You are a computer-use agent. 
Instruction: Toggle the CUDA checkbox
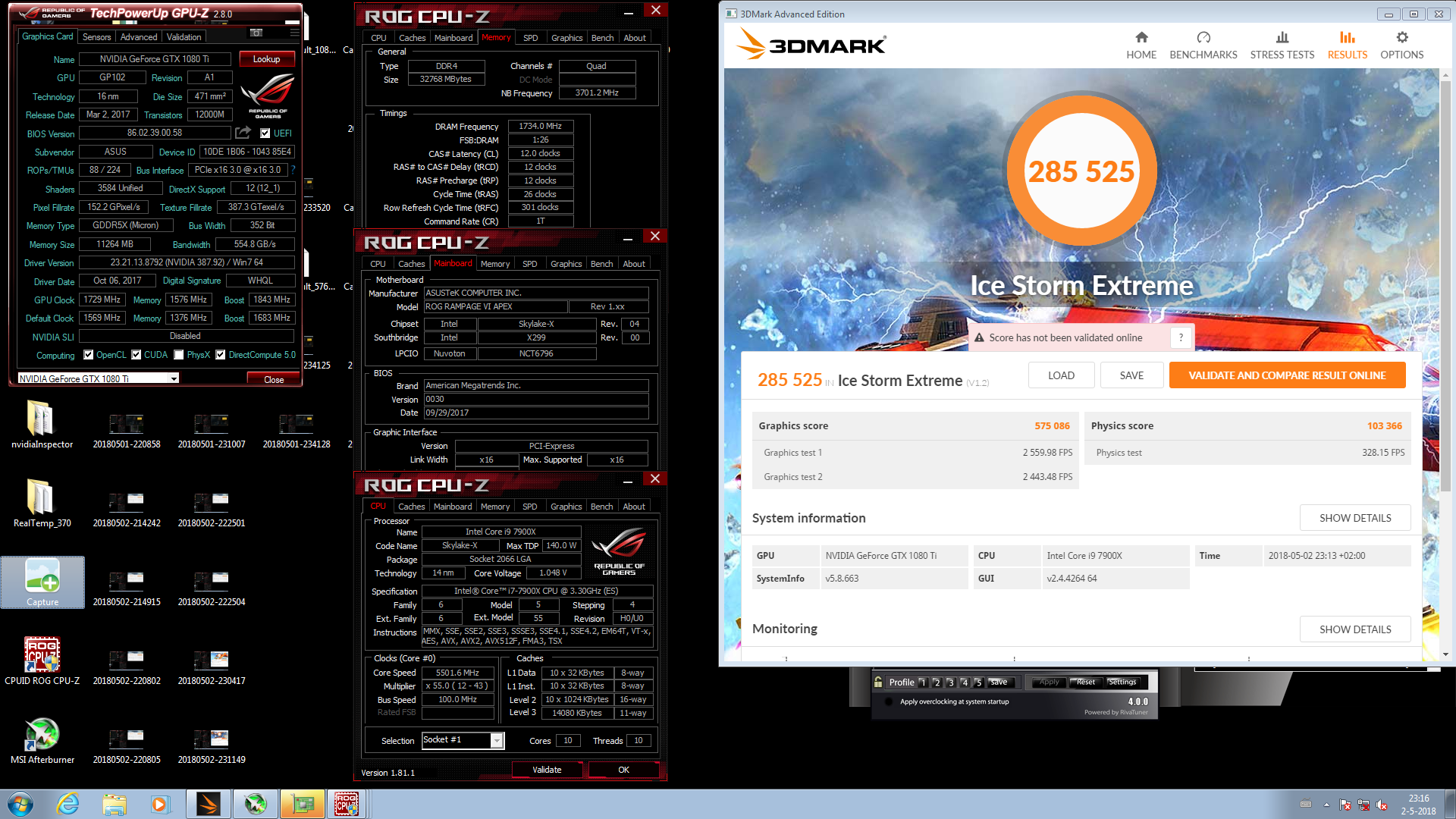136,355
